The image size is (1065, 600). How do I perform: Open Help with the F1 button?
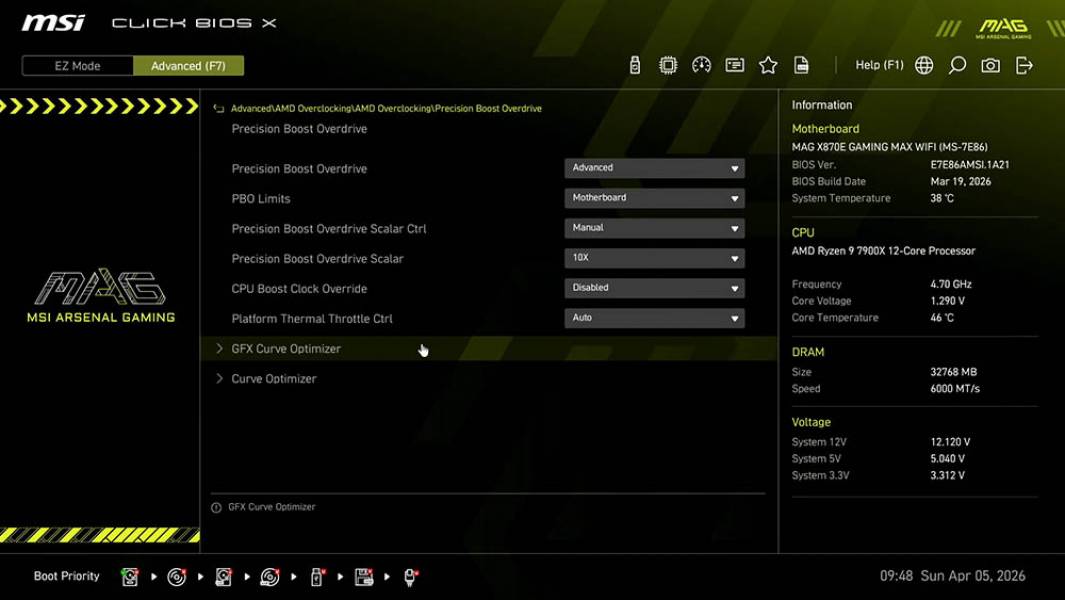click(878, 64)
